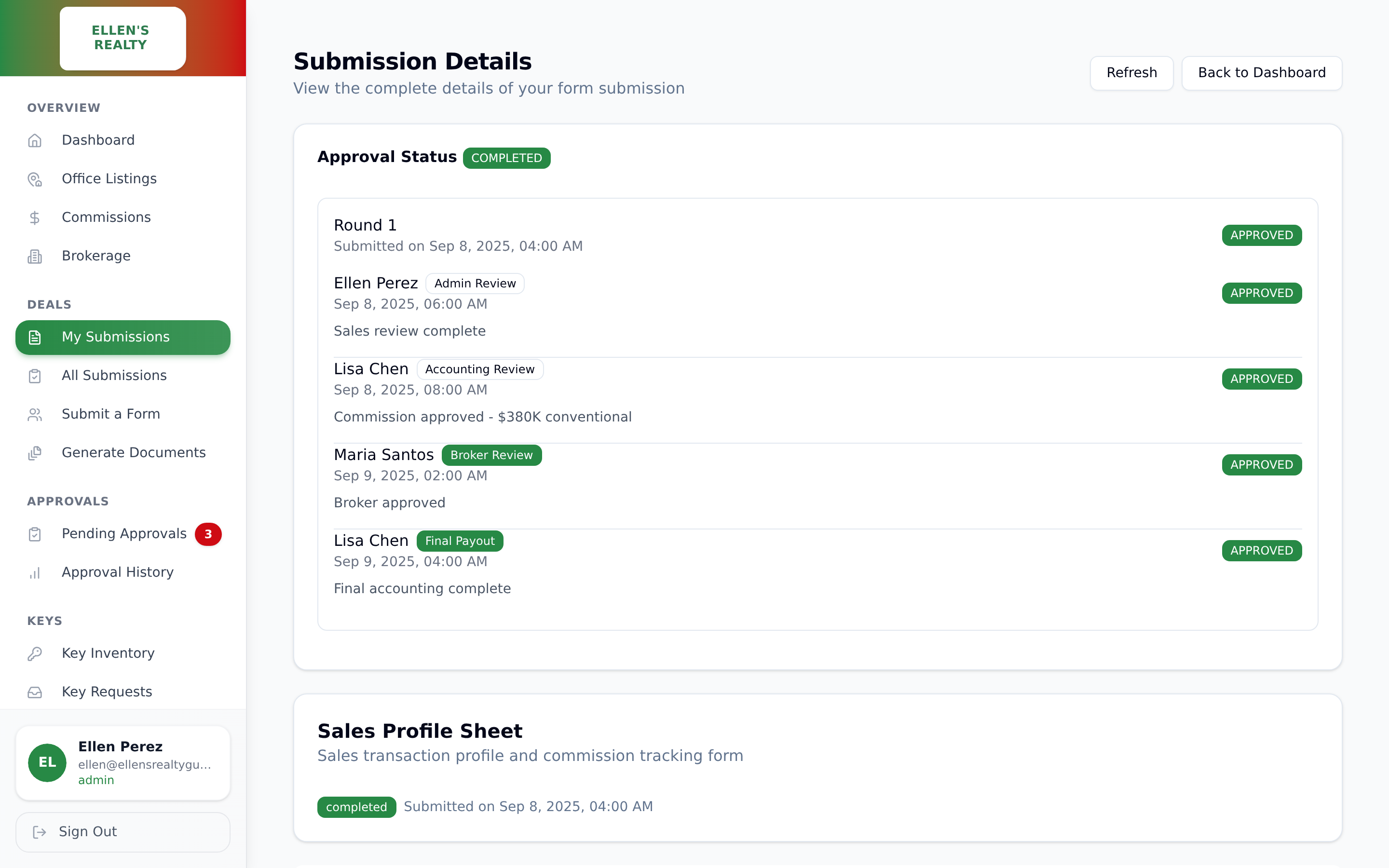Open Approval History
This screenshot has height=868, width=1389.
point(123,572)
